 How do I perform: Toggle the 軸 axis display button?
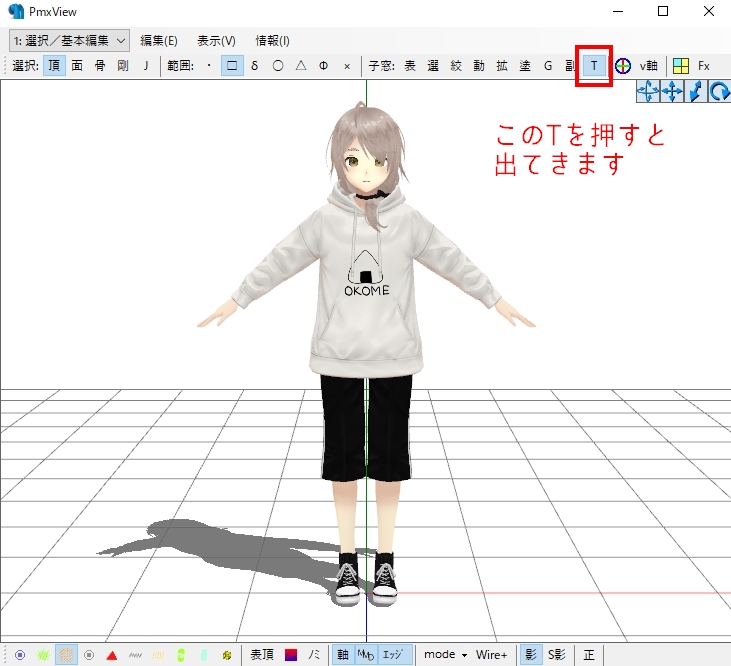pyautogui.click(x=343, y=655)
